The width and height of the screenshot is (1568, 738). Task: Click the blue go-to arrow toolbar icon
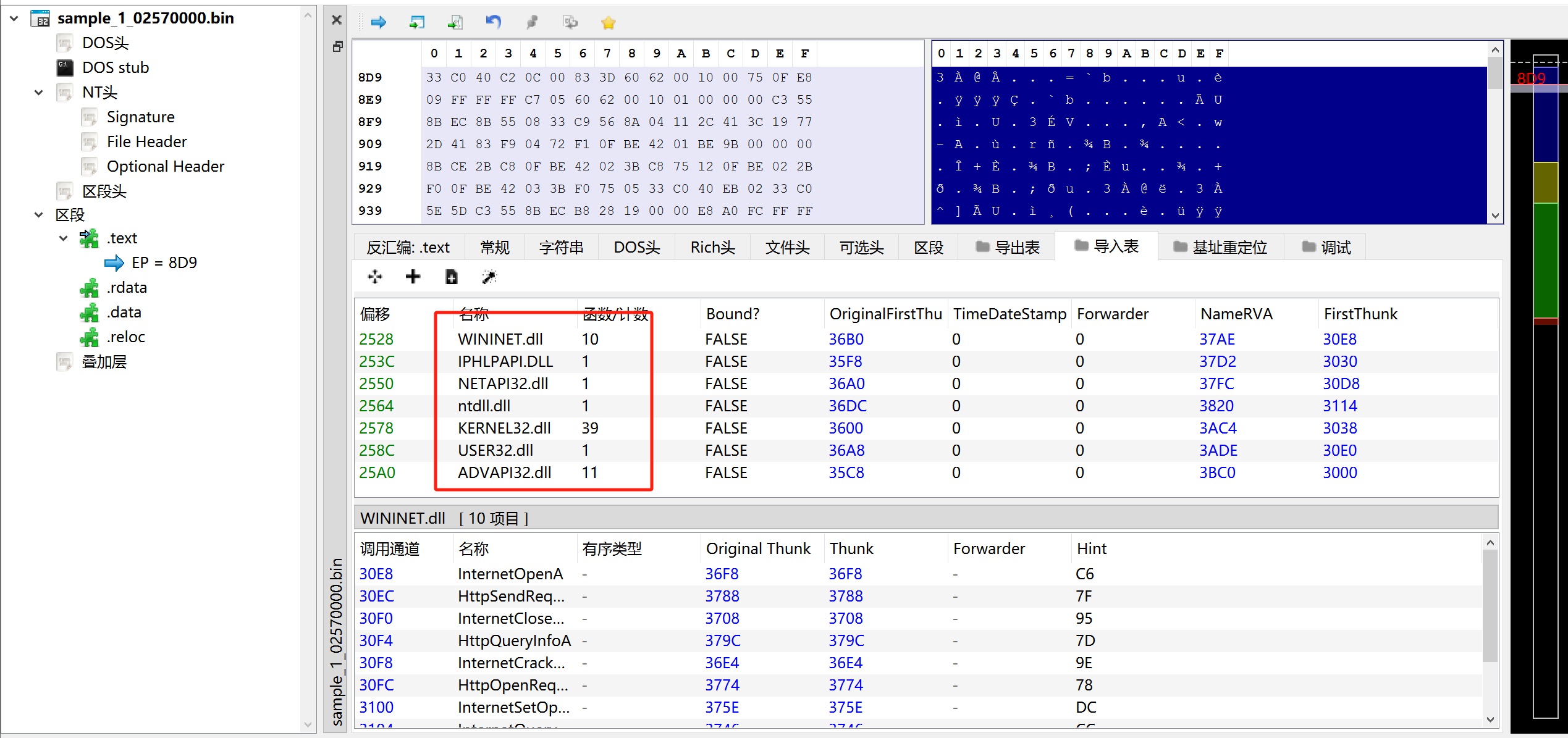378,23
